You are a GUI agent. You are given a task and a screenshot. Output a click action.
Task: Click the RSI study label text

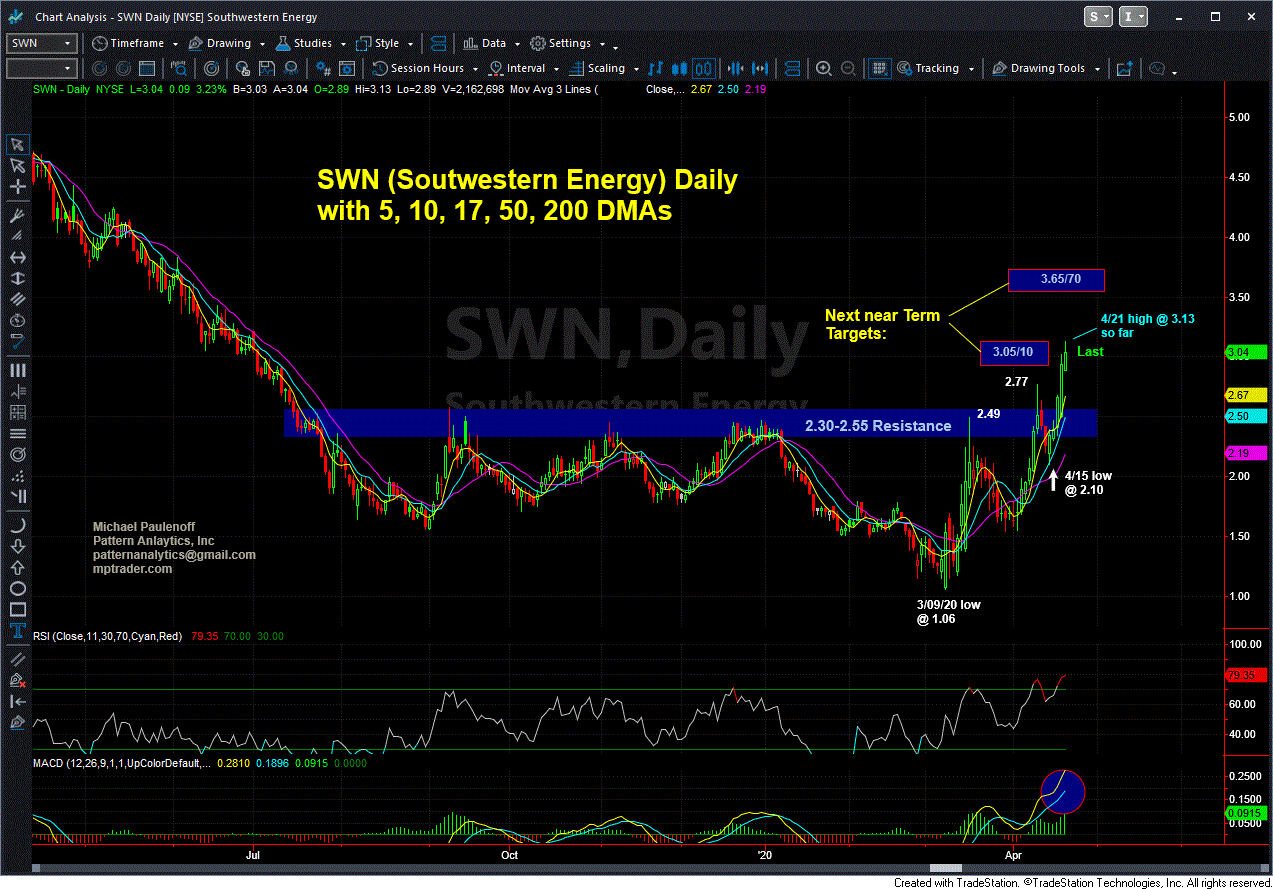(108, 636)
